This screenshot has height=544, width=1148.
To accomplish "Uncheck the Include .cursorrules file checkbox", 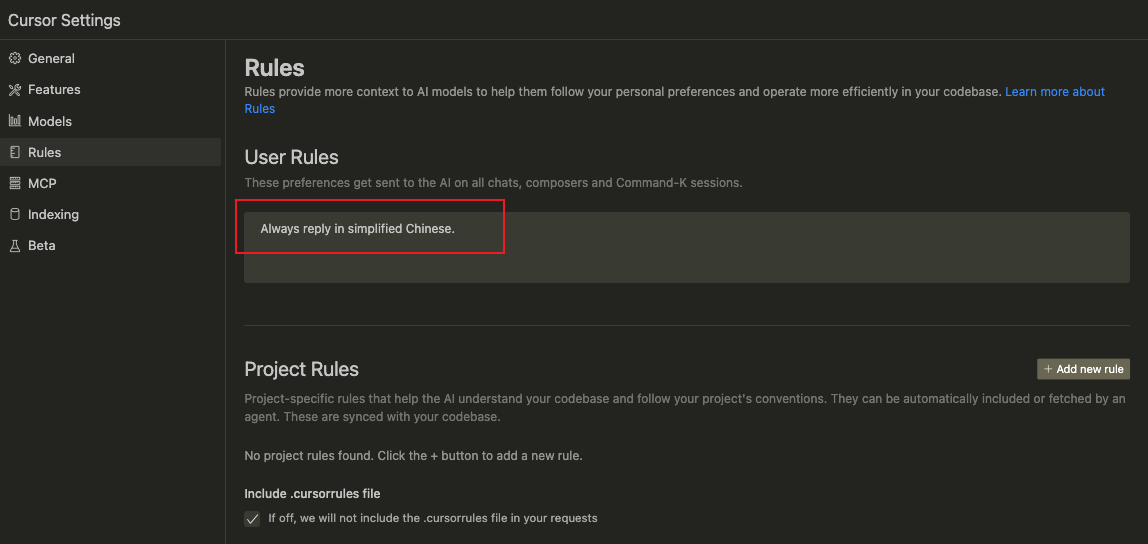I will [x=253, y=519].
